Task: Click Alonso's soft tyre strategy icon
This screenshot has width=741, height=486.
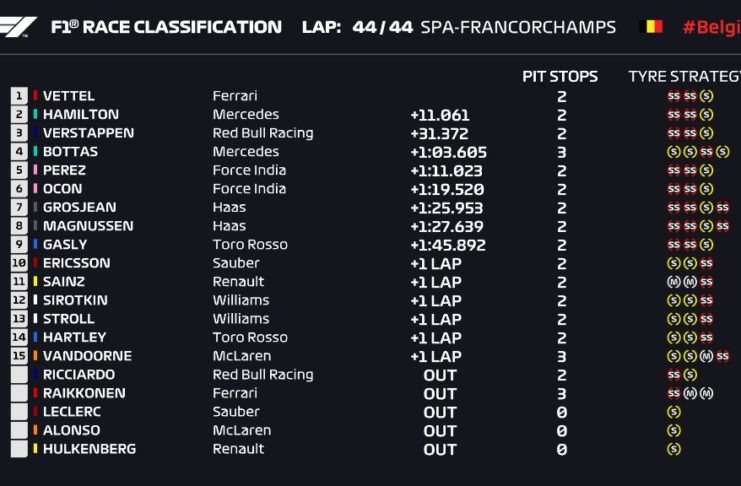Action: point(674,431)
